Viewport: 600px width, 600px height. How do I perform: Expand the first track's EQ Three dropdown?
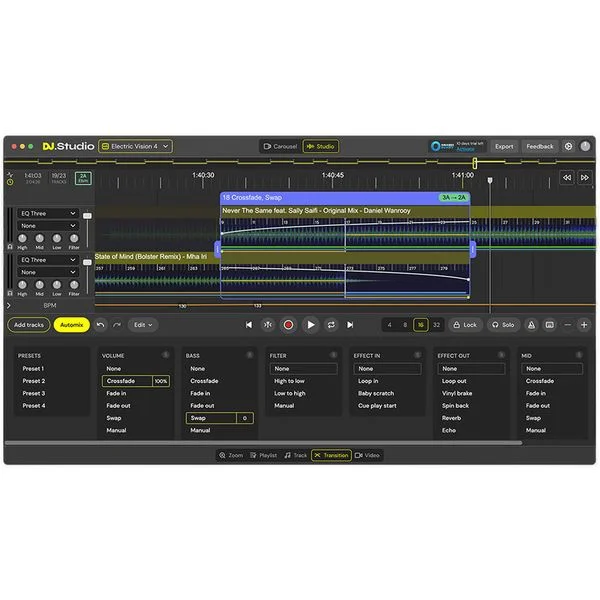point(48,213)
